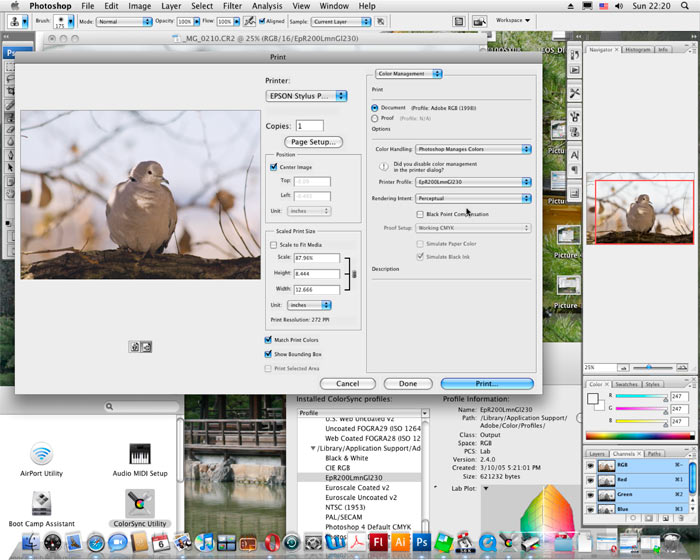700x560 pixels.
Task: Toggle the airbrush icon in options bar
Action: click(250, 21)
